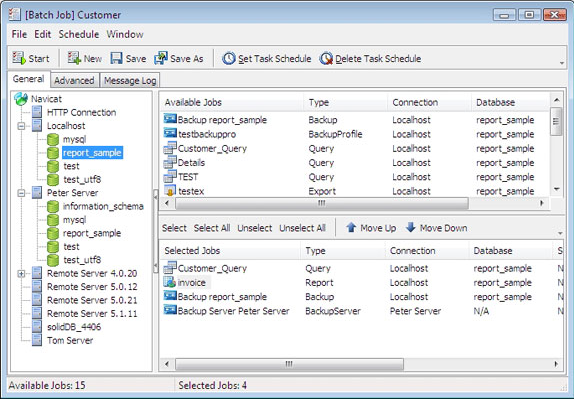Click the testex export icon
Viewport: 574px width, 399px height.
point(170,191)
